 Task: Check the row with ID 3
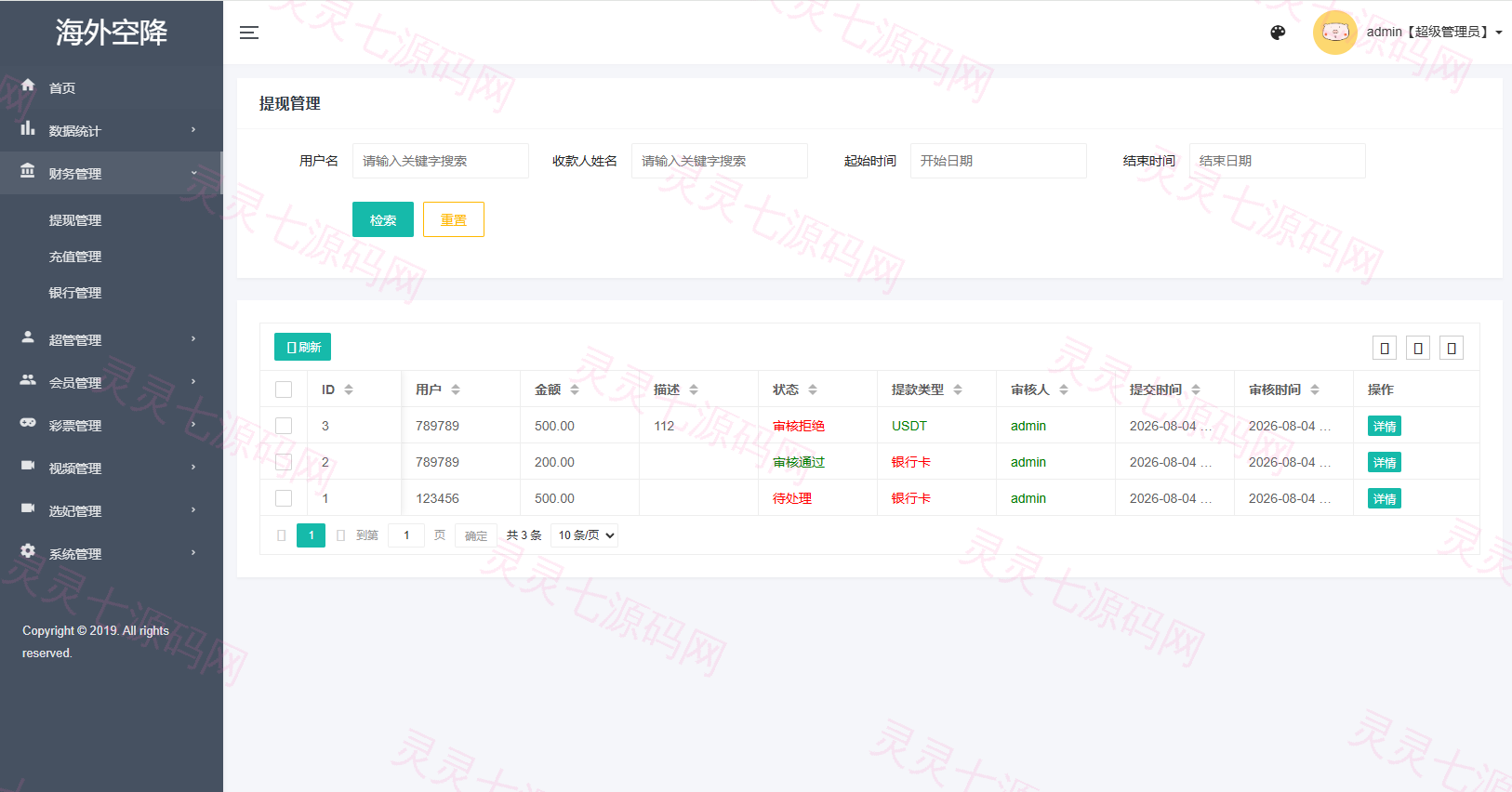pos(284,426)
